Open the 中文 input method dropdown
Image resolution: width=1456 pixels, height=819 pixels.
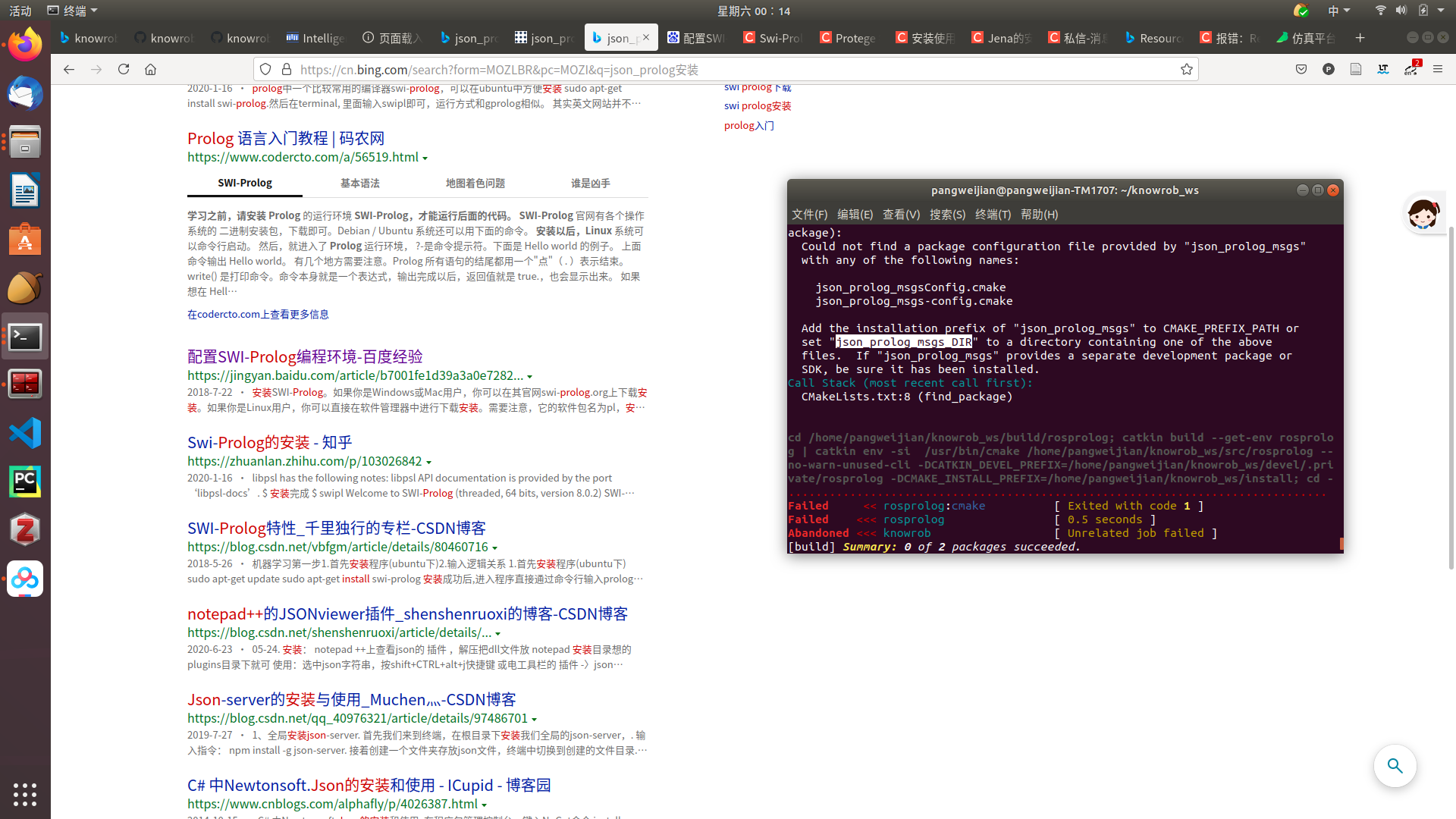(x=1339, y=11)
